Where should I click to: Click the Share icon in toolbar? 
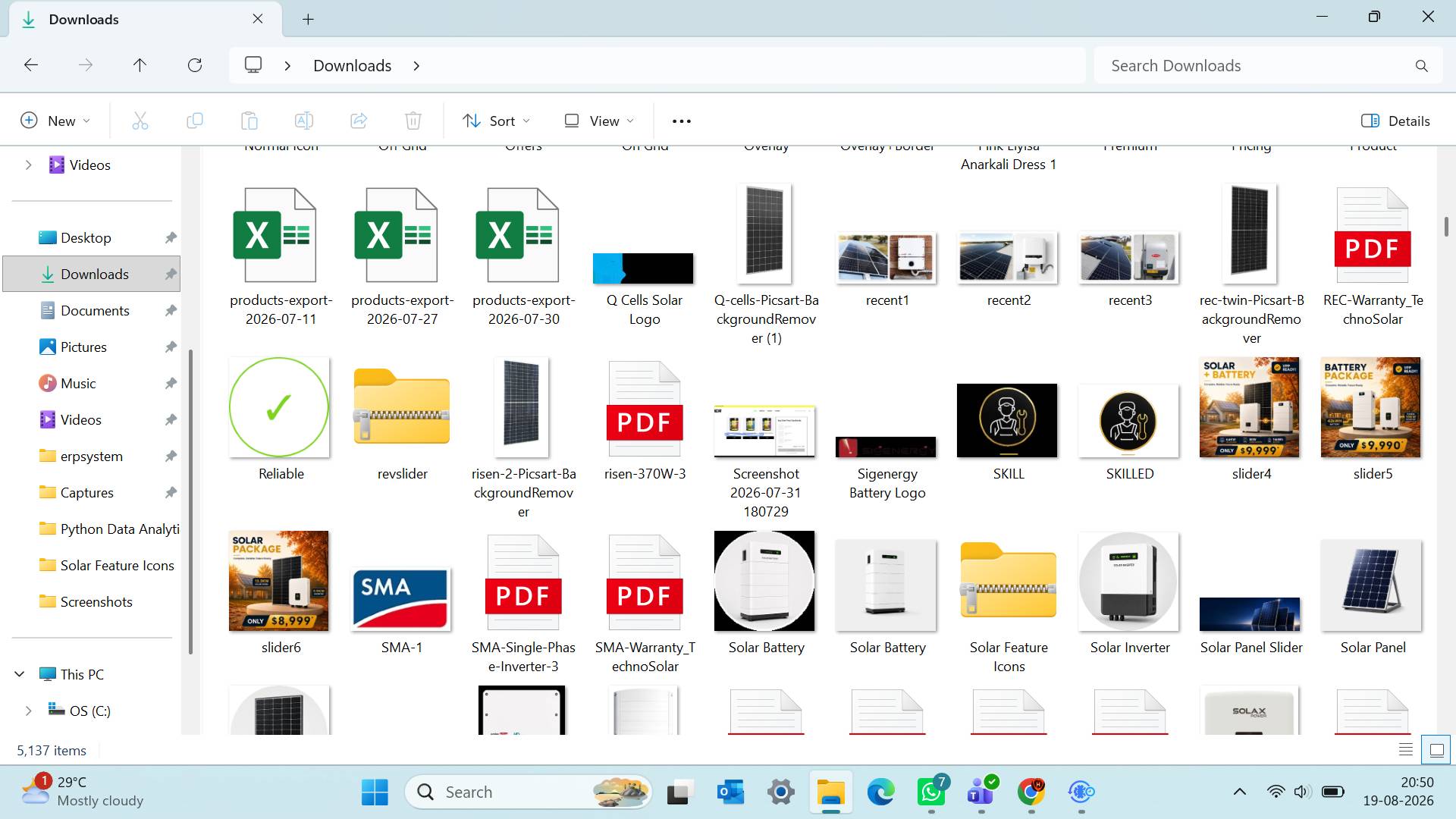click(359, 121)
